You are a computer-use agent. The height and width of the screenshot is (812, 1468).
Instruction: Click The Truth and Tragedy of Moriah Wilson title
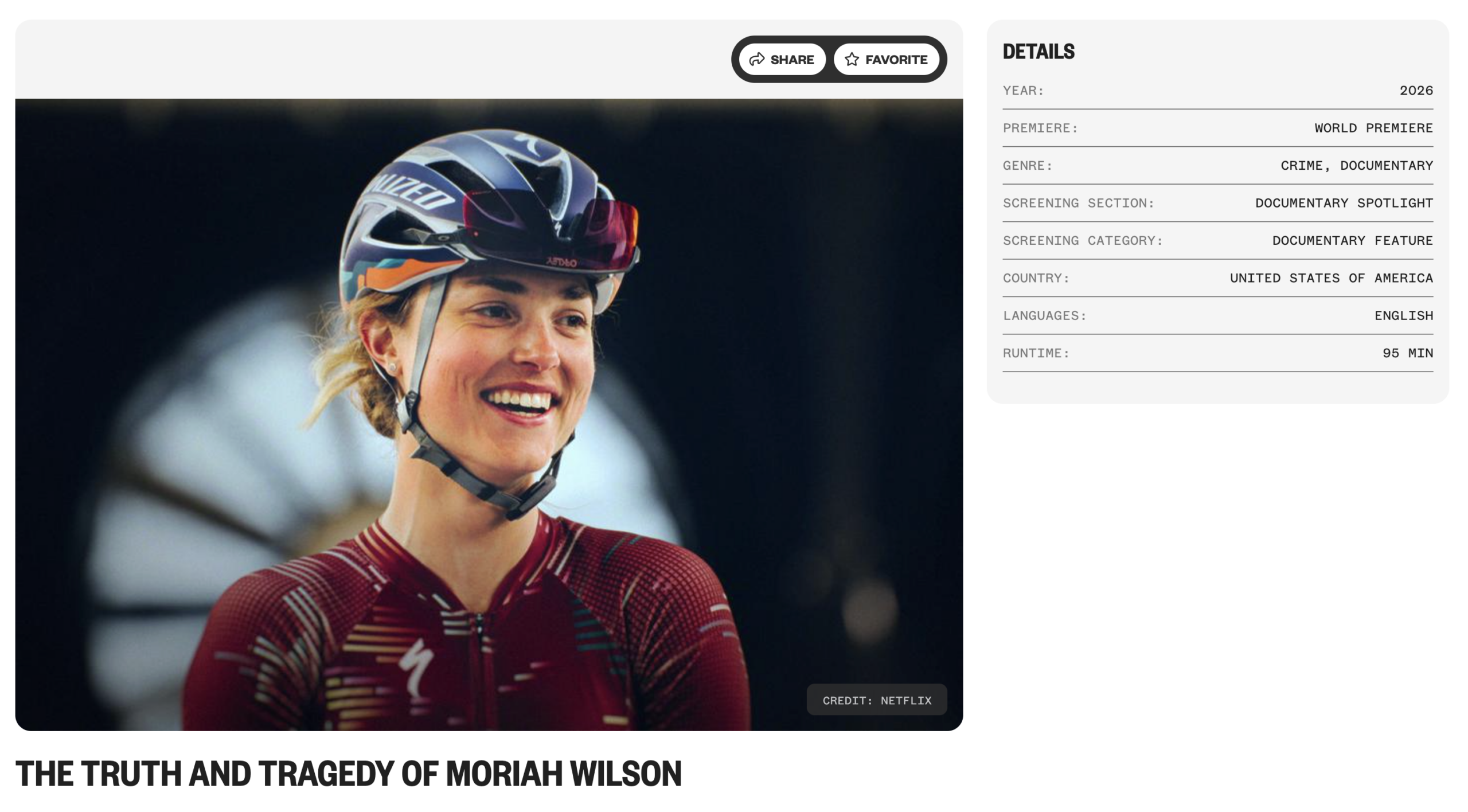pyautogui.click(x=349, y=774)
